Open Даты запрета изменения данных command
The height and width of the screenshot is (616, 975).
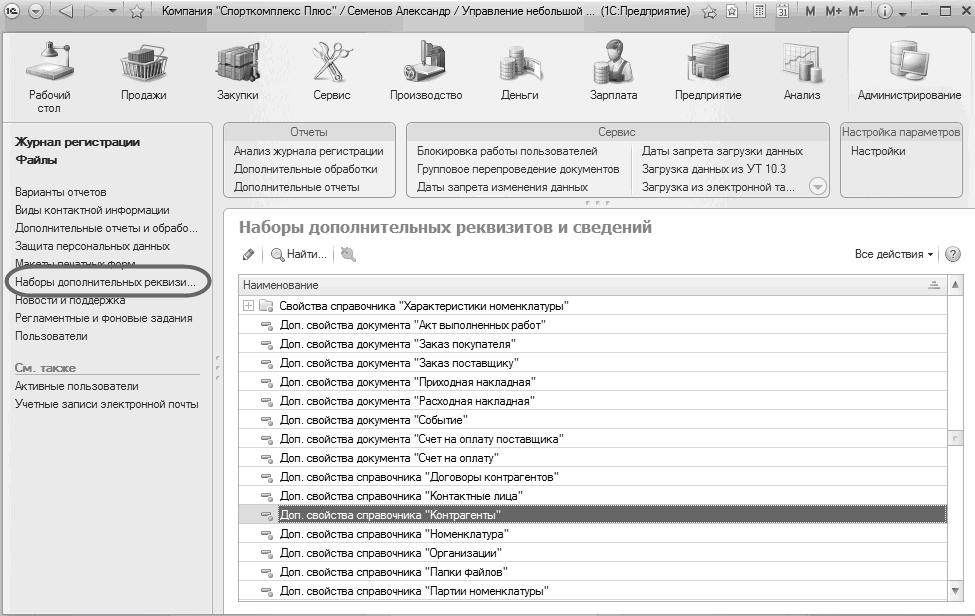(502, 187)
